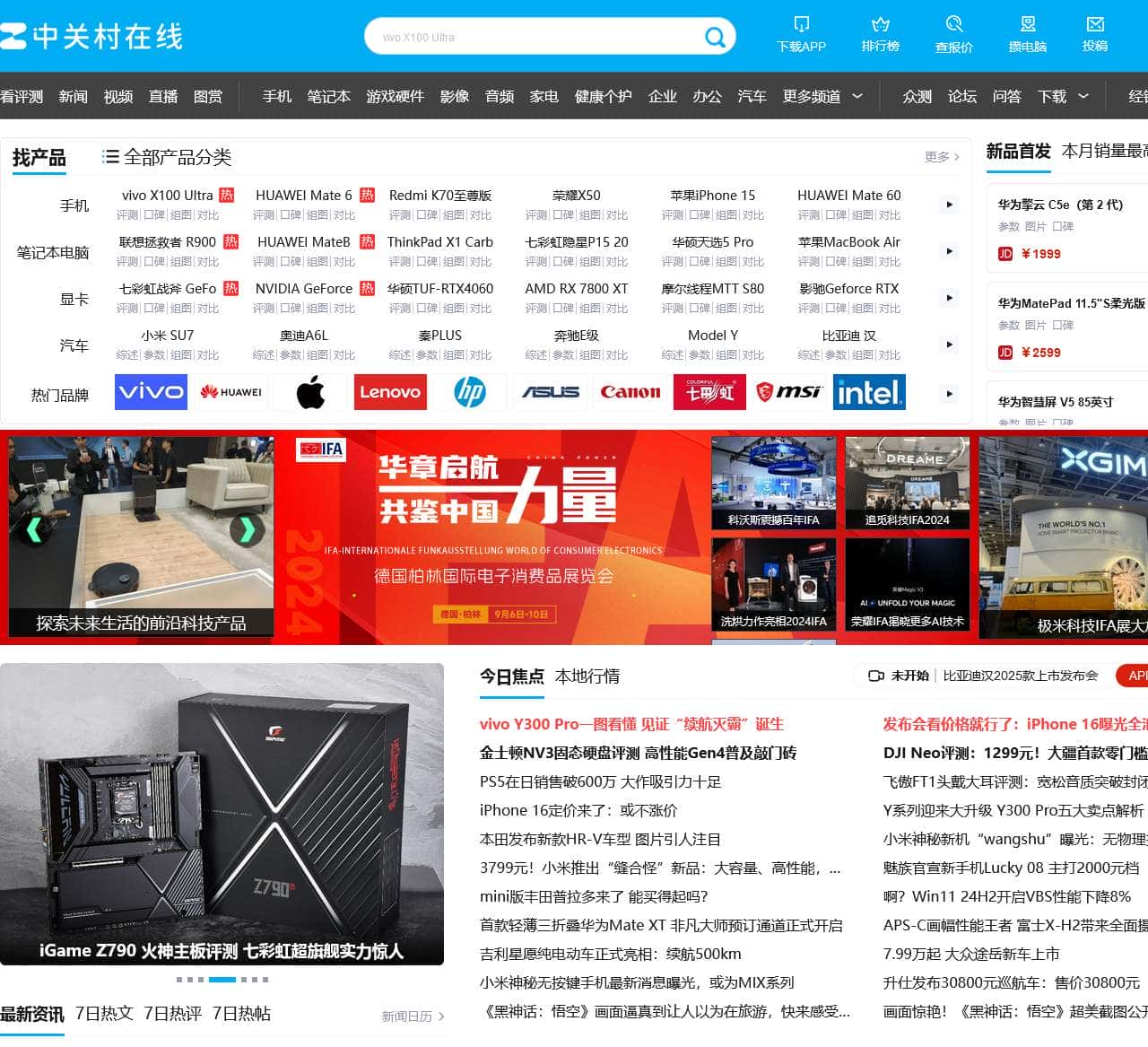Open the 论坛 navigation item
Viewport: 1148px width, 1047px height.
[962, 96]
